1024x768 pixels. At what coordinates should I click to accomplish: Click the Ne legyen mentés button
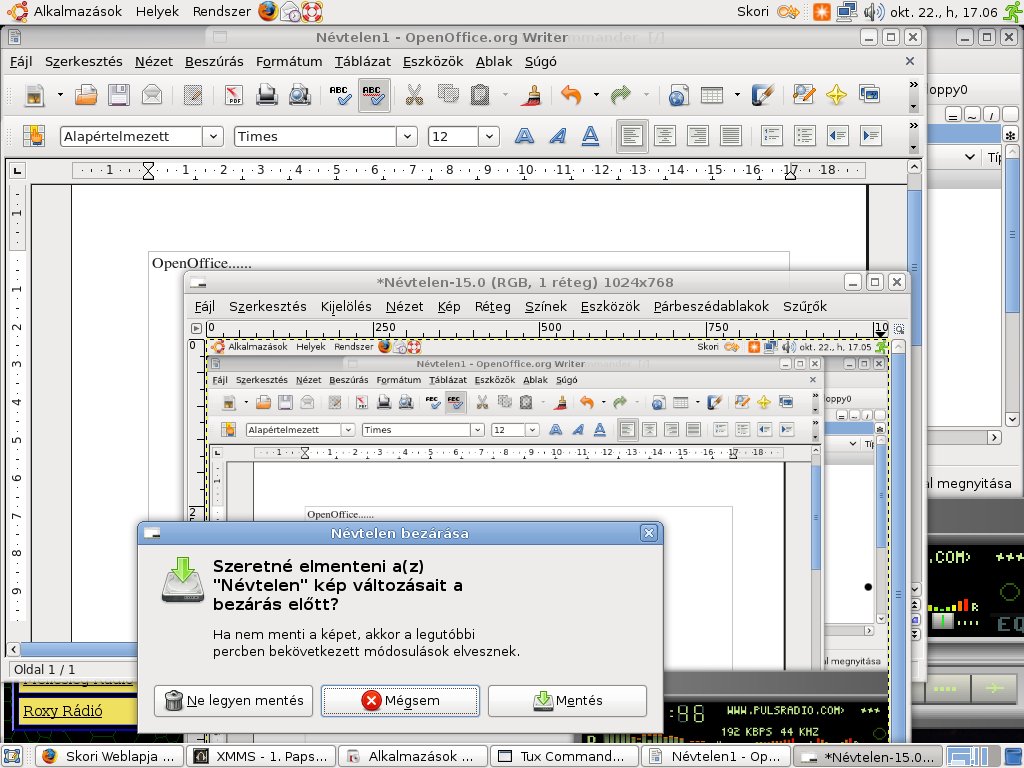[x=234, y=700]
